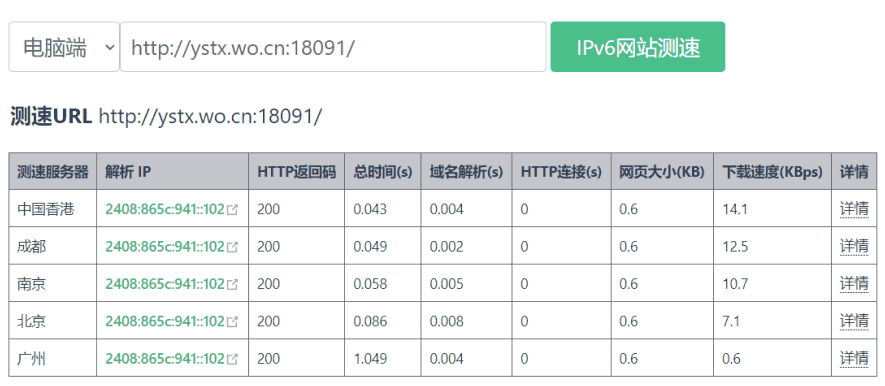Open 详情 link for 广州 row
This screenshot has height=386, width=885.
click(x=854, y=358)
